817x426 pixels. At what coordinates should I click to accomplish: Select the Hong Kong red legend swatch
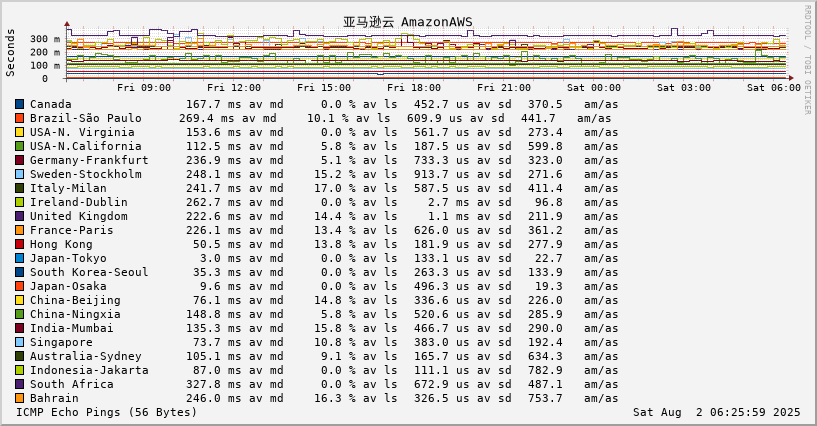click(19, 244)
